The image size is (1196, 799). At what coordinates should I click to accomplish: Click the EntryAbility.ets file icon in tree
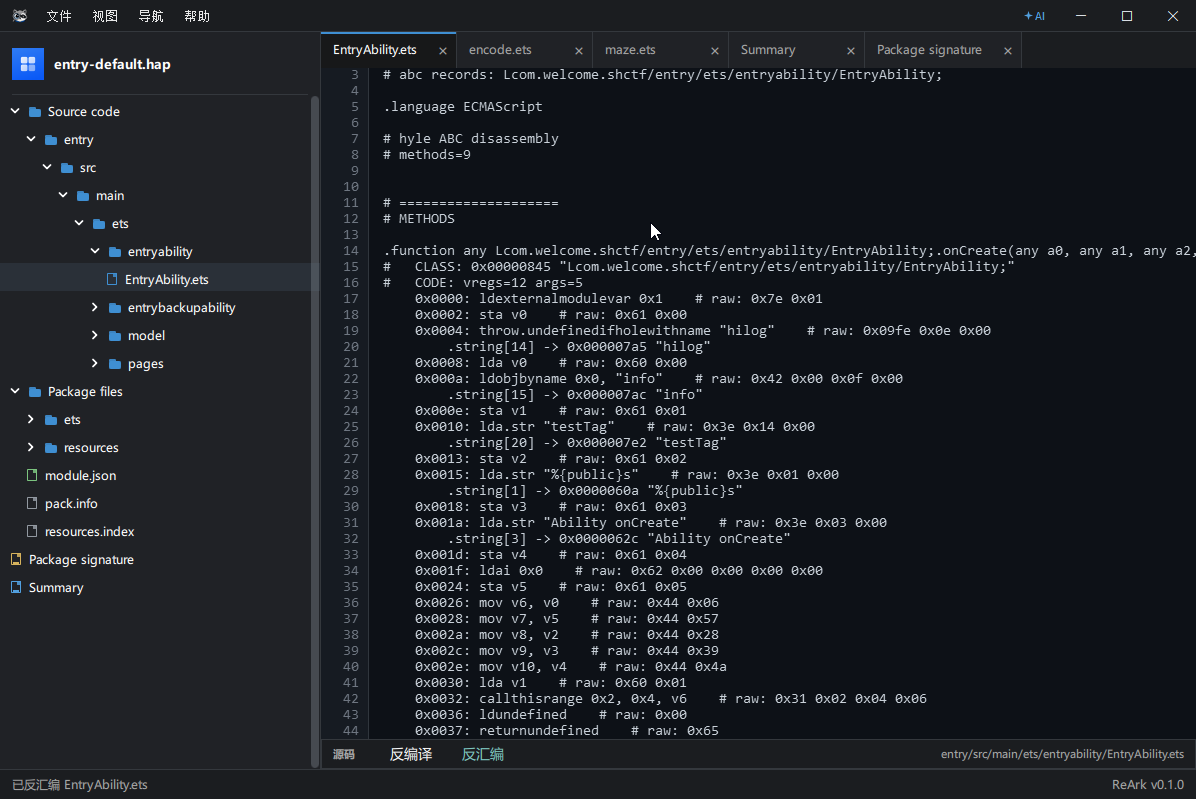(112, 279)
